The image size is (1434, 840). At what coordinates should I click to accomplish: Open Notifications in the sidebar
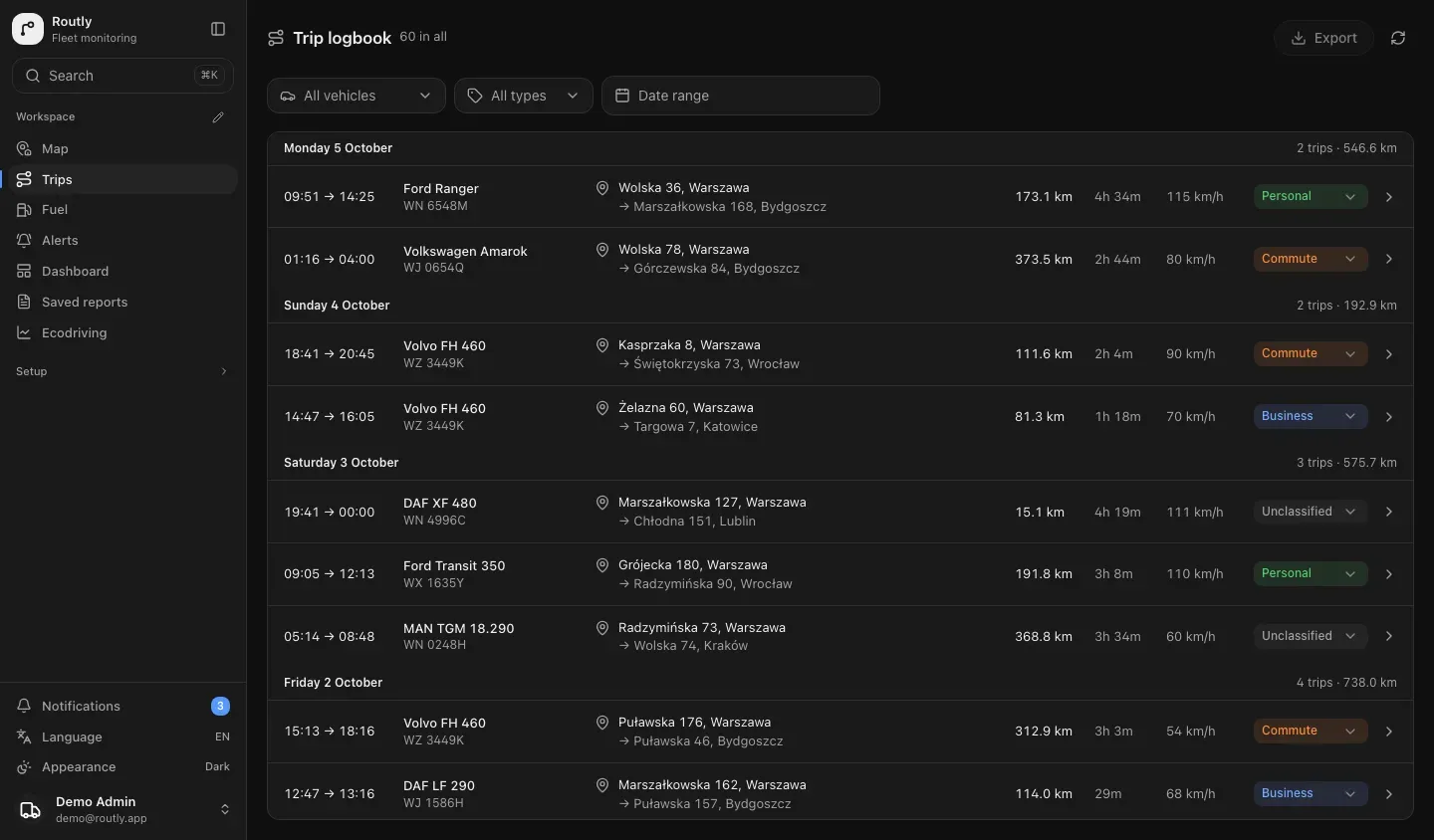pos(123,706)
